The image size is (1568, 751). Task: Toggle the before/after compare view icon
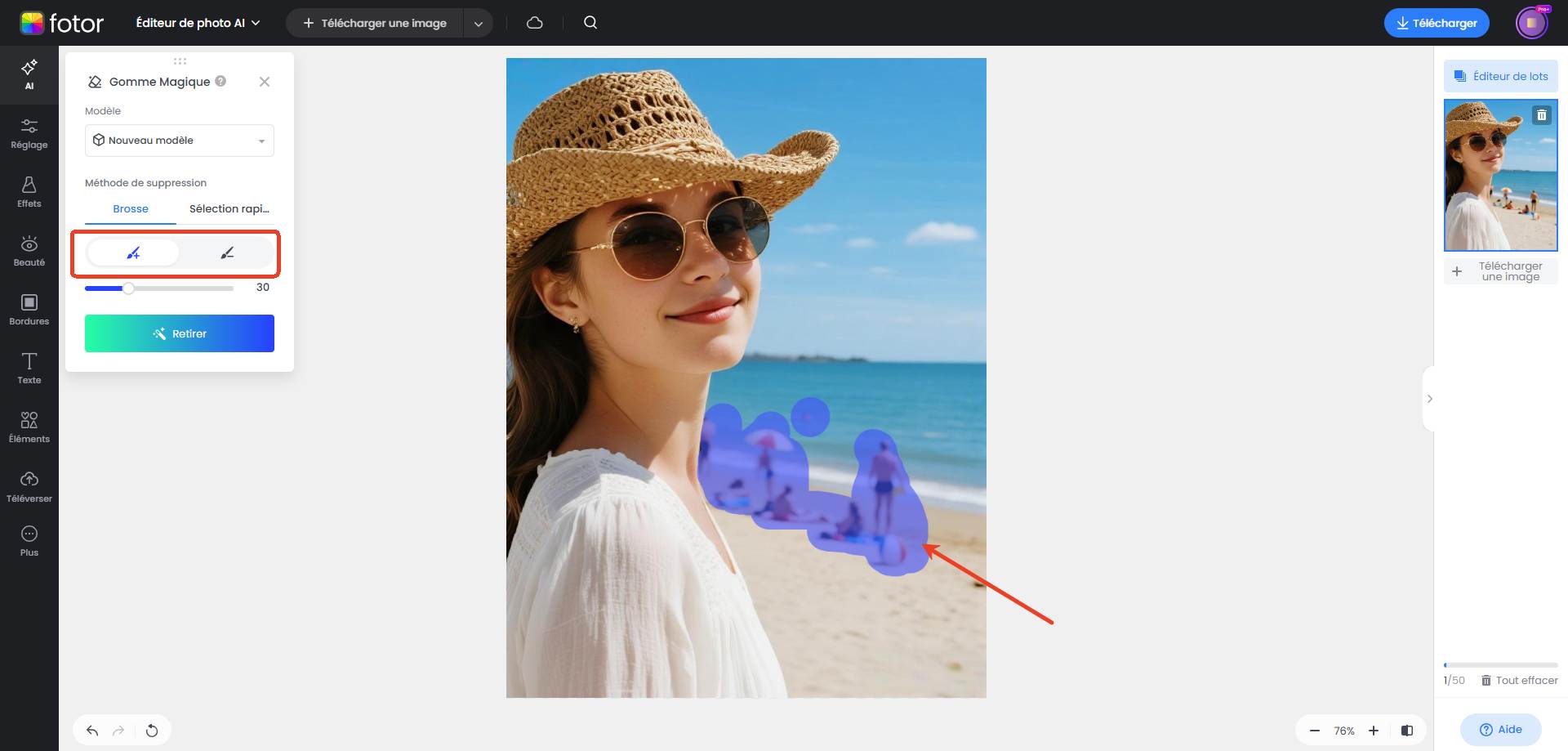point(1406,730)
